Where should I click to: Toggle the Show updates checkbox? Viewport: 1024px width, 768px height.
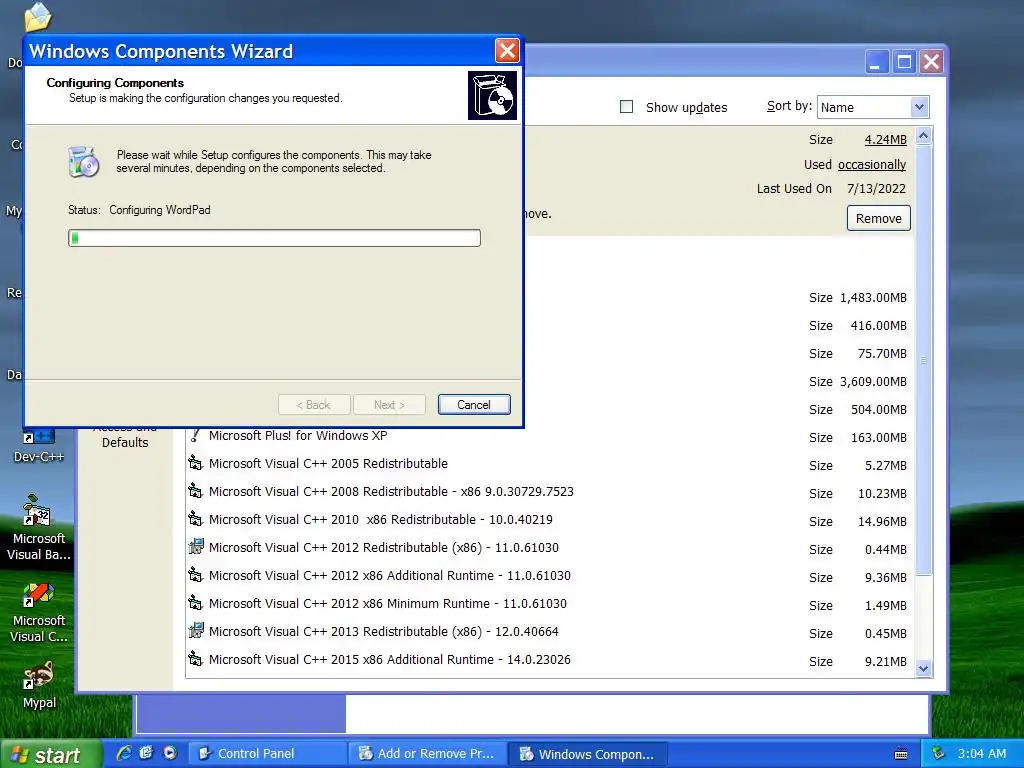point(626,106)
